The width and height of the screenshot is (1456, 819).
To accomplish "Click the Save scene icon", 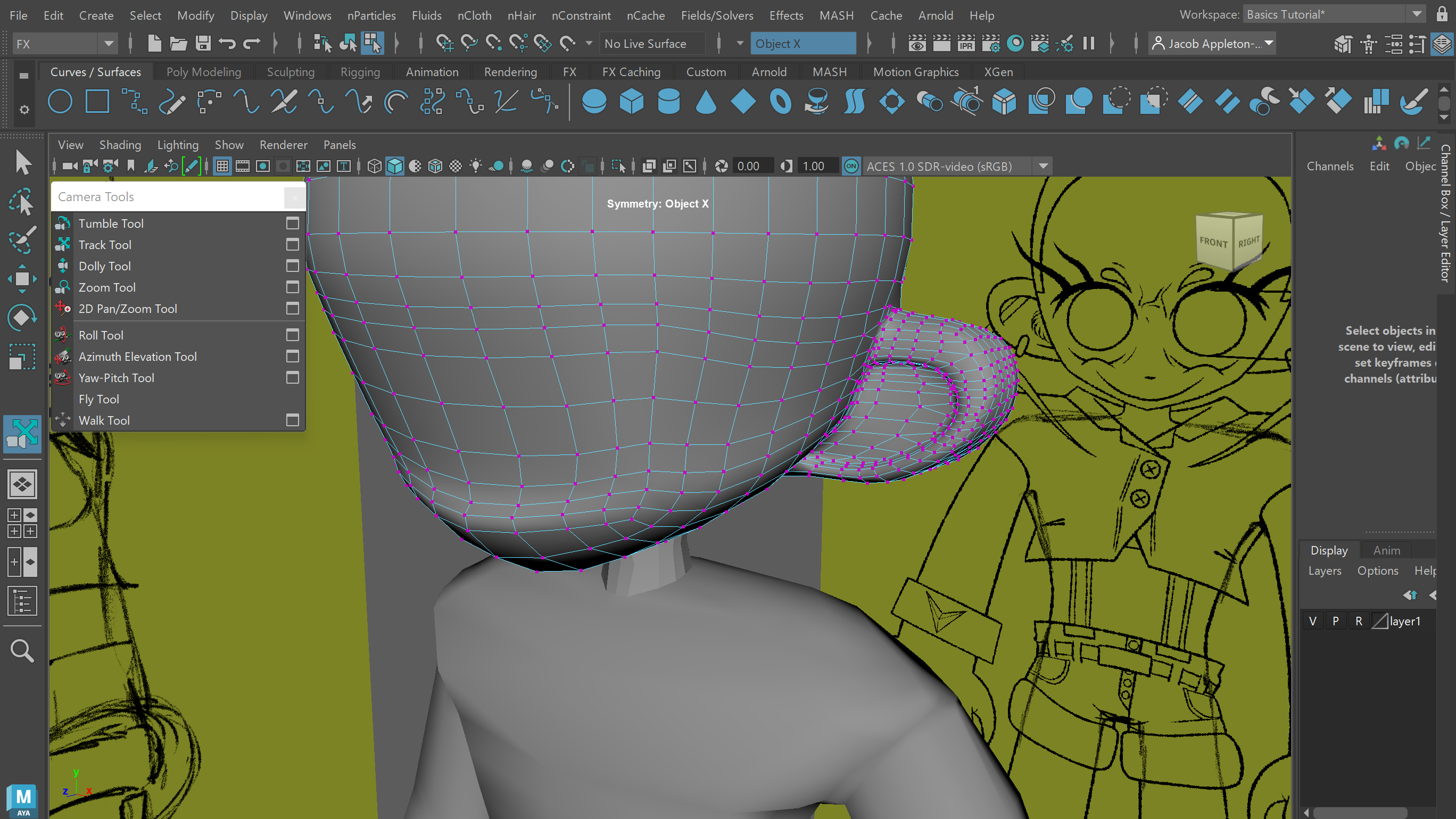I will tap(203, 44).
